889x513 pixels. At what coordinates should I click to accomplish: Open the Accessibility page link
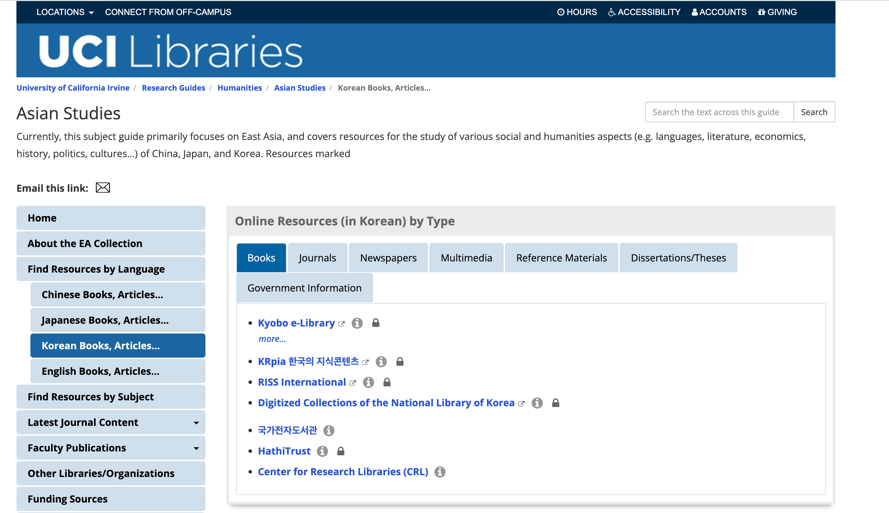[x=644, y=12]
